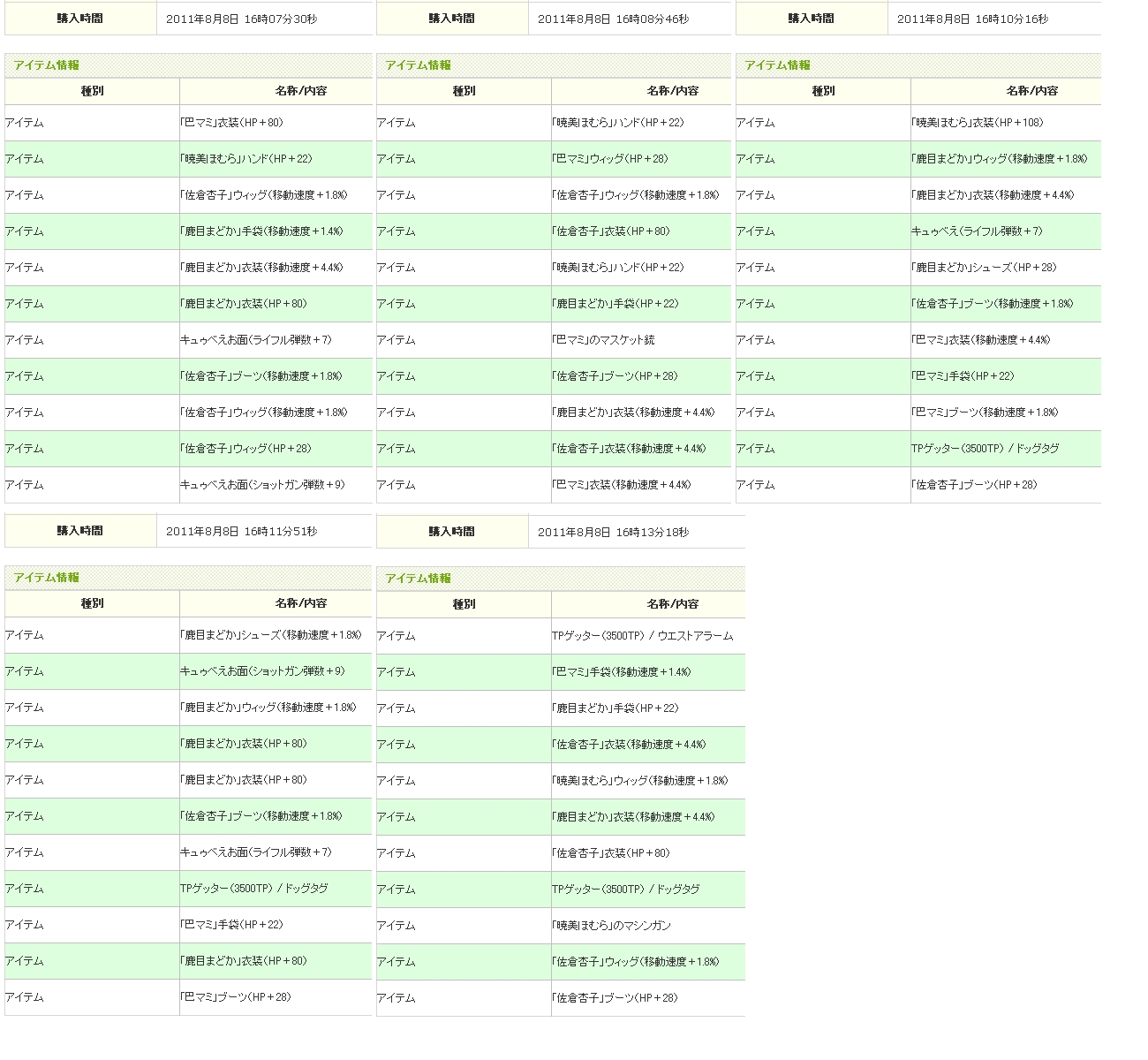Select the row TPゲッター(3500TP) / ウエストアラーム
The width and height of the screenshot is (1148, 1060).
pyautogui.click(x=561, y=636)
